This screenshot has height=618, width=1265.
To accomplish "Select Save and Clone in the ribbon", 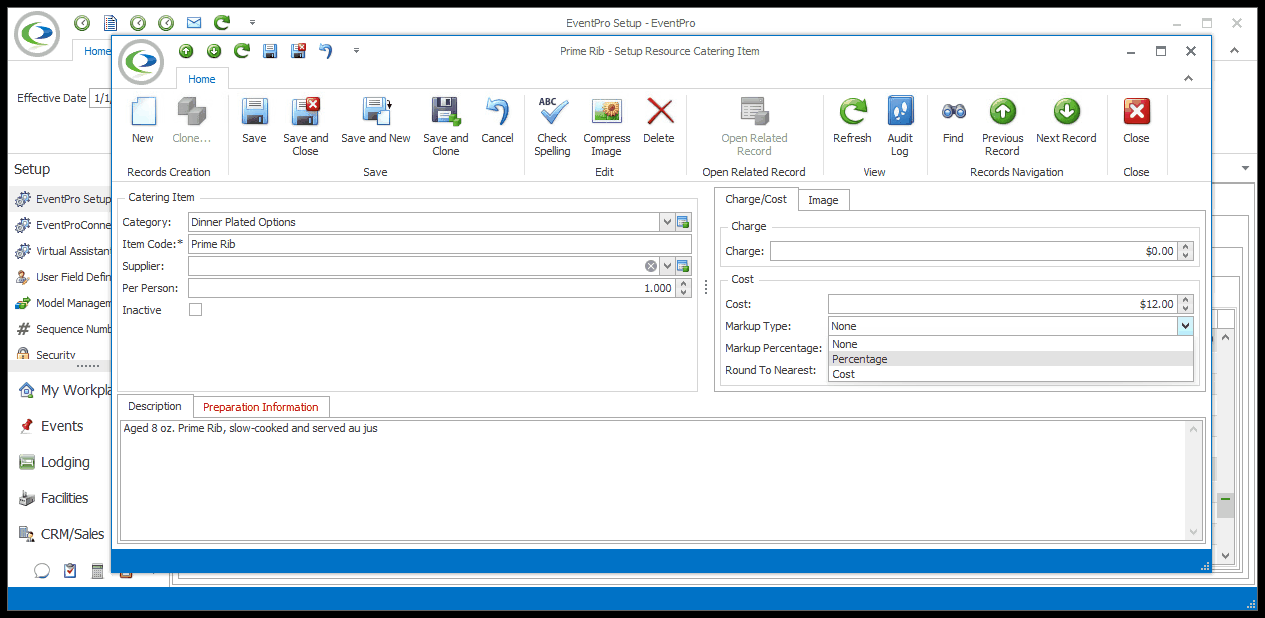I will point(445,127).
